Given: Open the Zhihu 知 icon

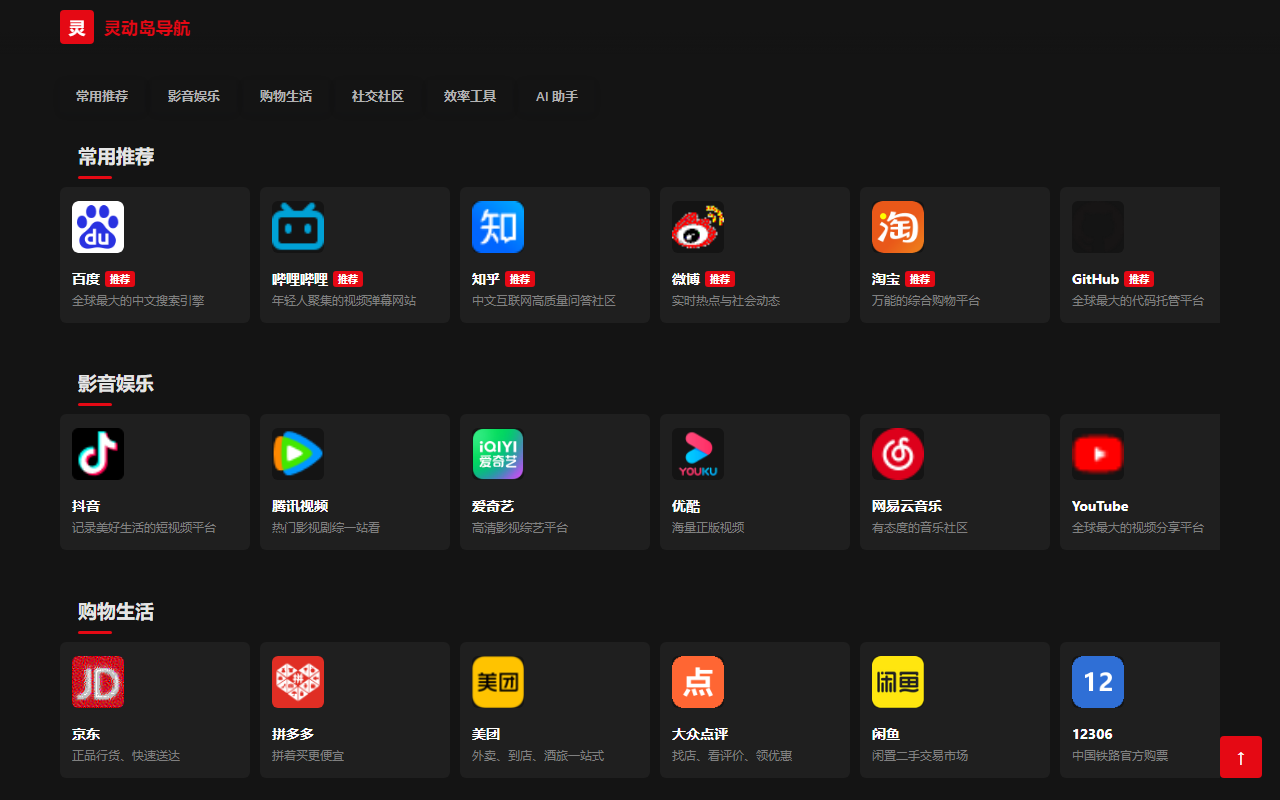Looking at the screenshot, I should (x=498, y=227).
